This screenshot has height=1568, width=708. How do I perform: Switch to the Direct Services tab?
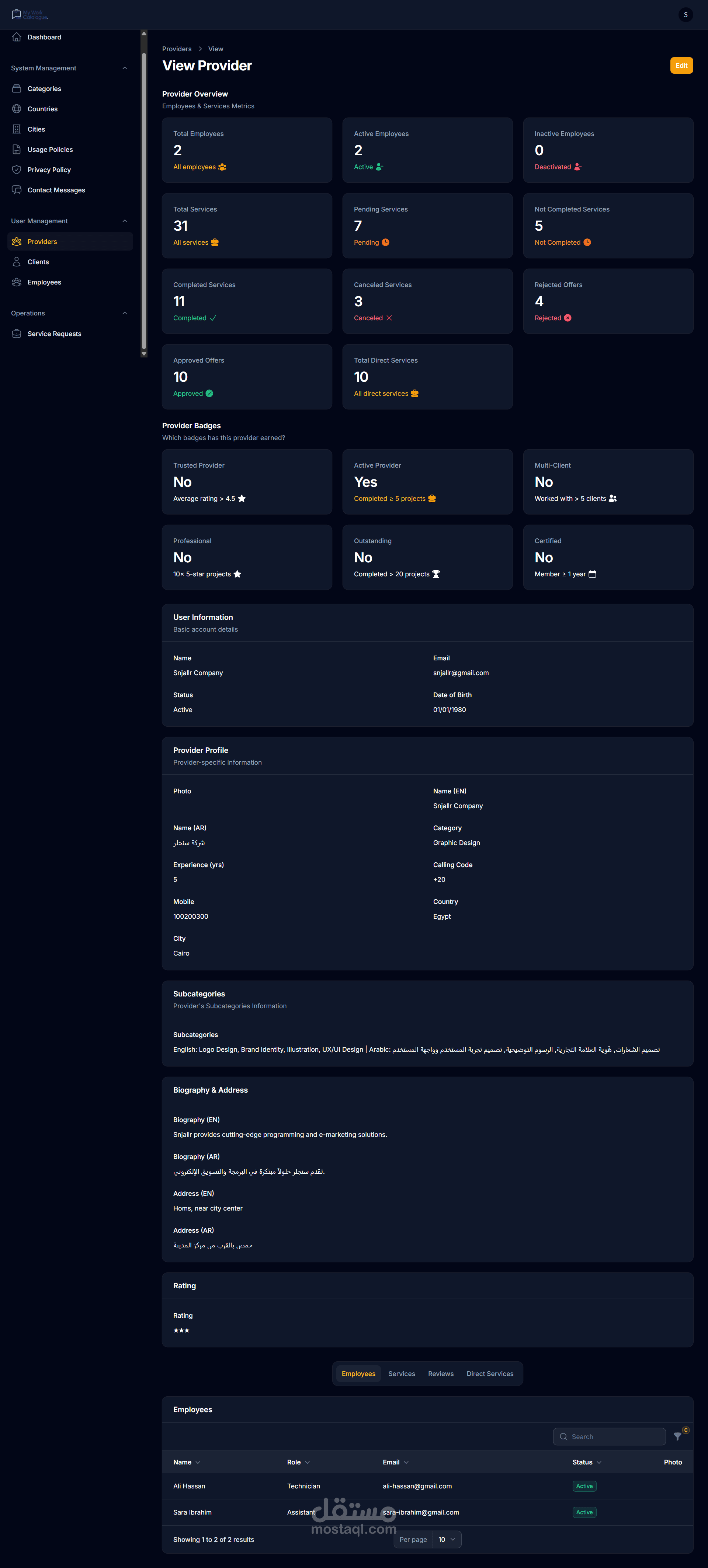[490, 1374]
